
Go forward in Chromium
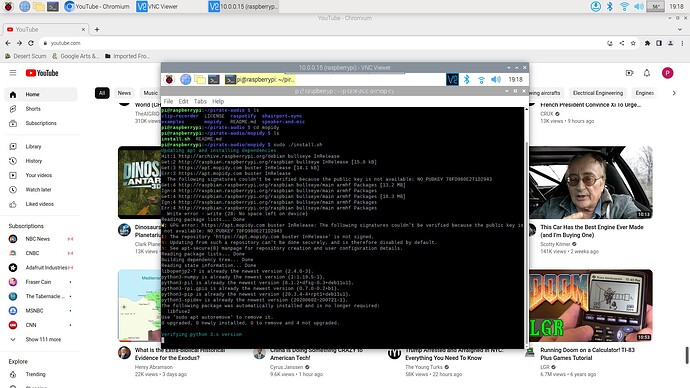click(x=19, y=43)
